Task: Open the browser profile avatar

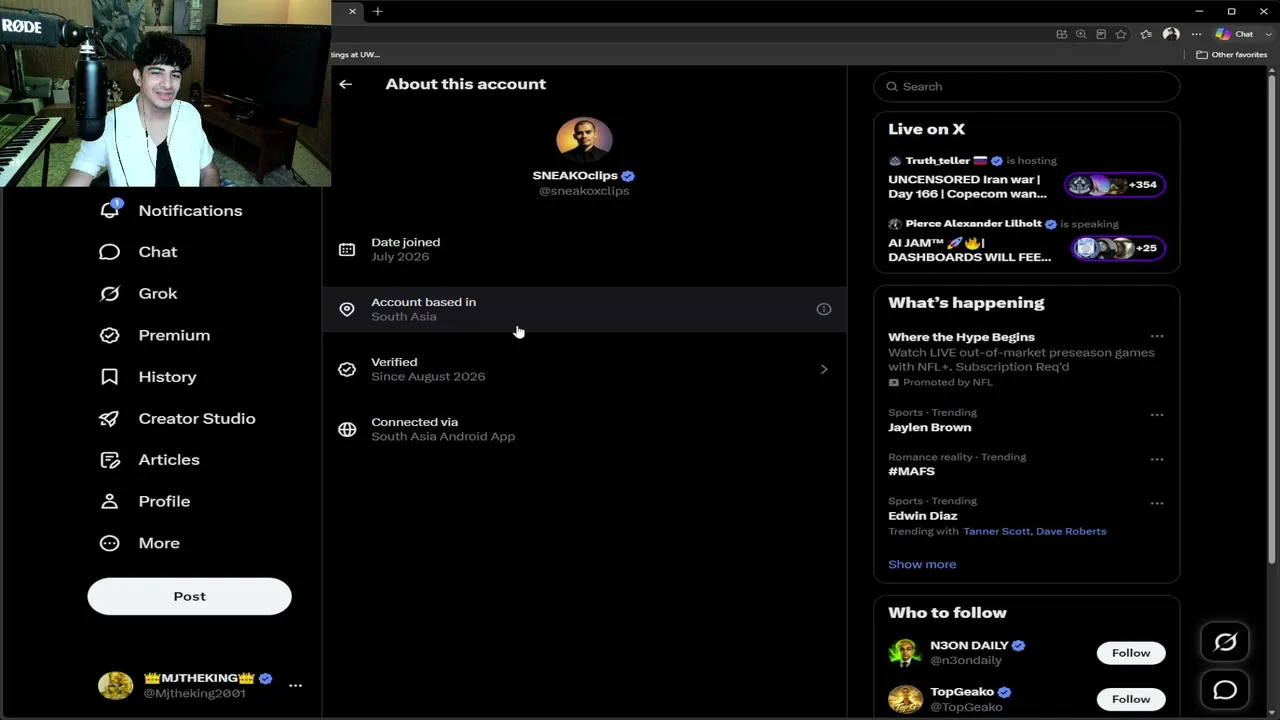Action: [1171, 34]
